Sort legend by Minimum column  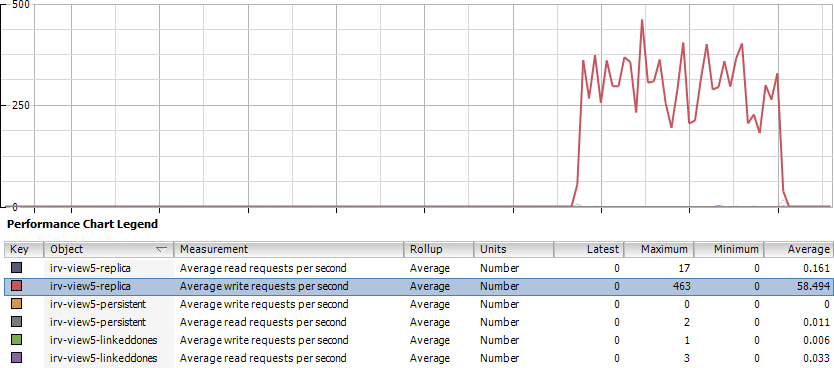(729, 249)
